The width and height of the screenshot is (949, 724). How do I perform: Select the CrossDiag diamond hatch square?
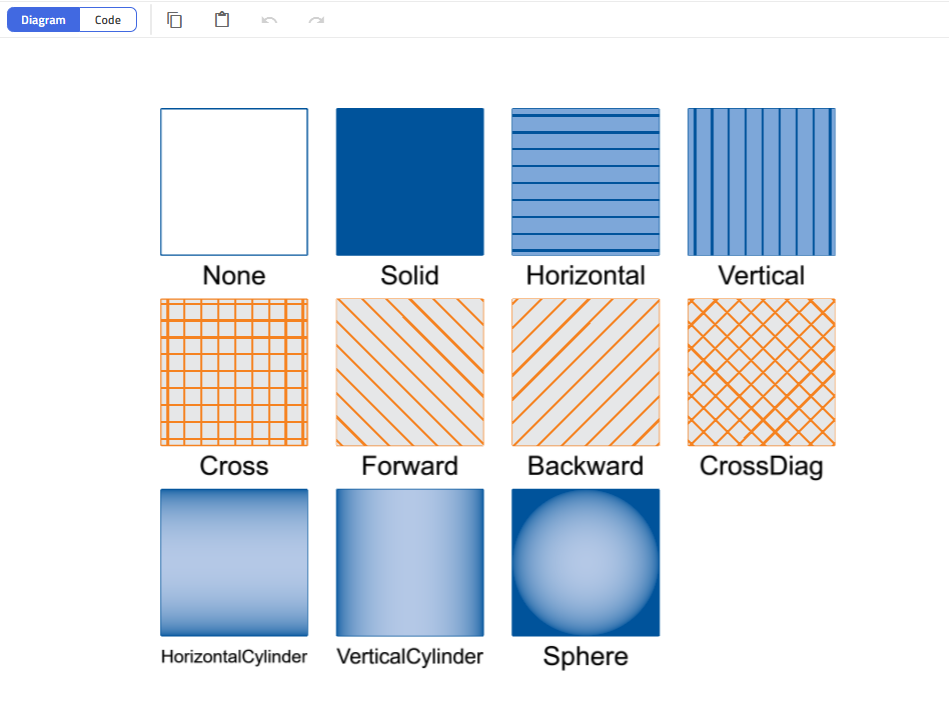coord(762,372)
